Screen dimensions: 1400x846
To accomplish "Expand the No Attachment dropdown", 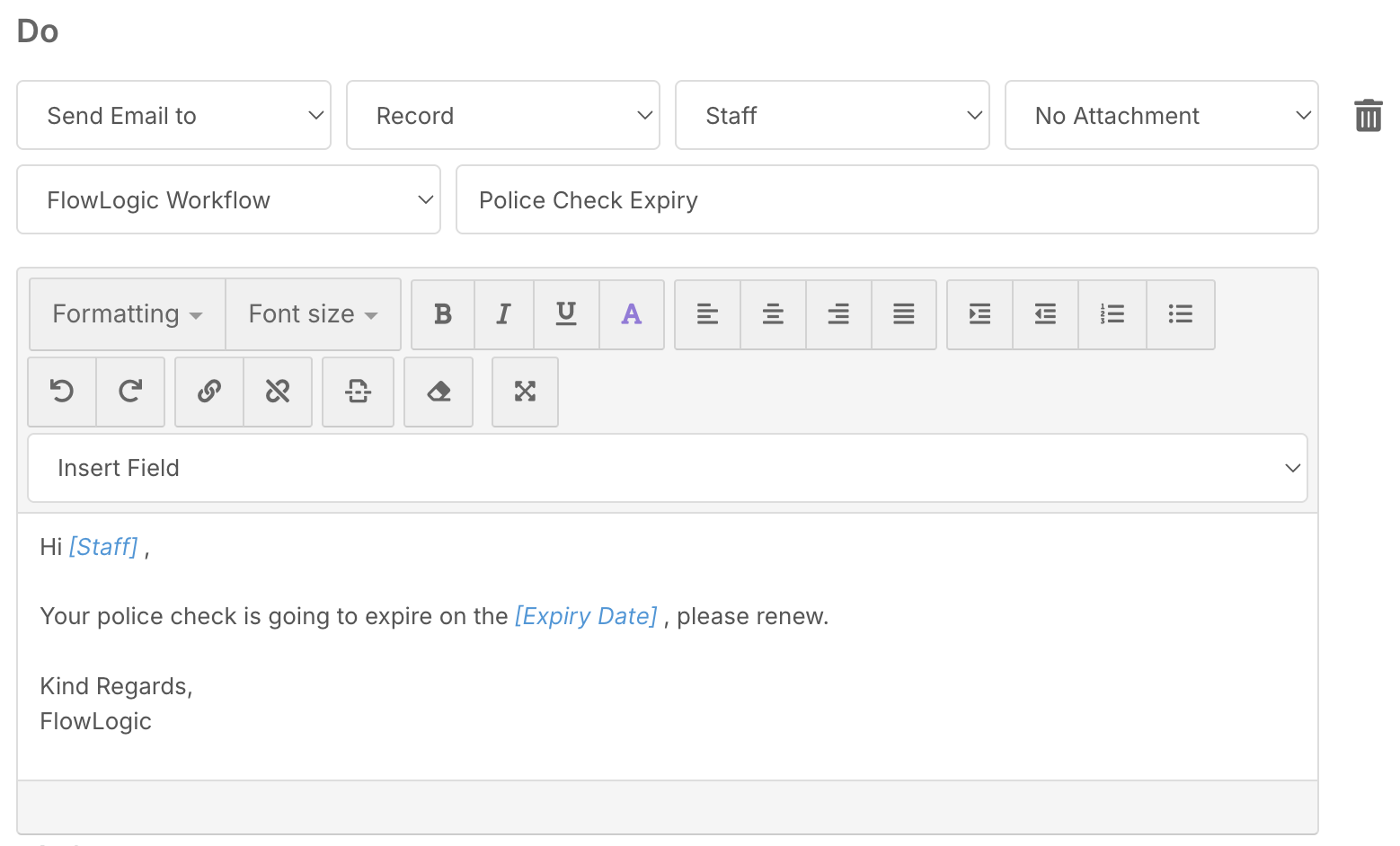I will [1161, 116].
